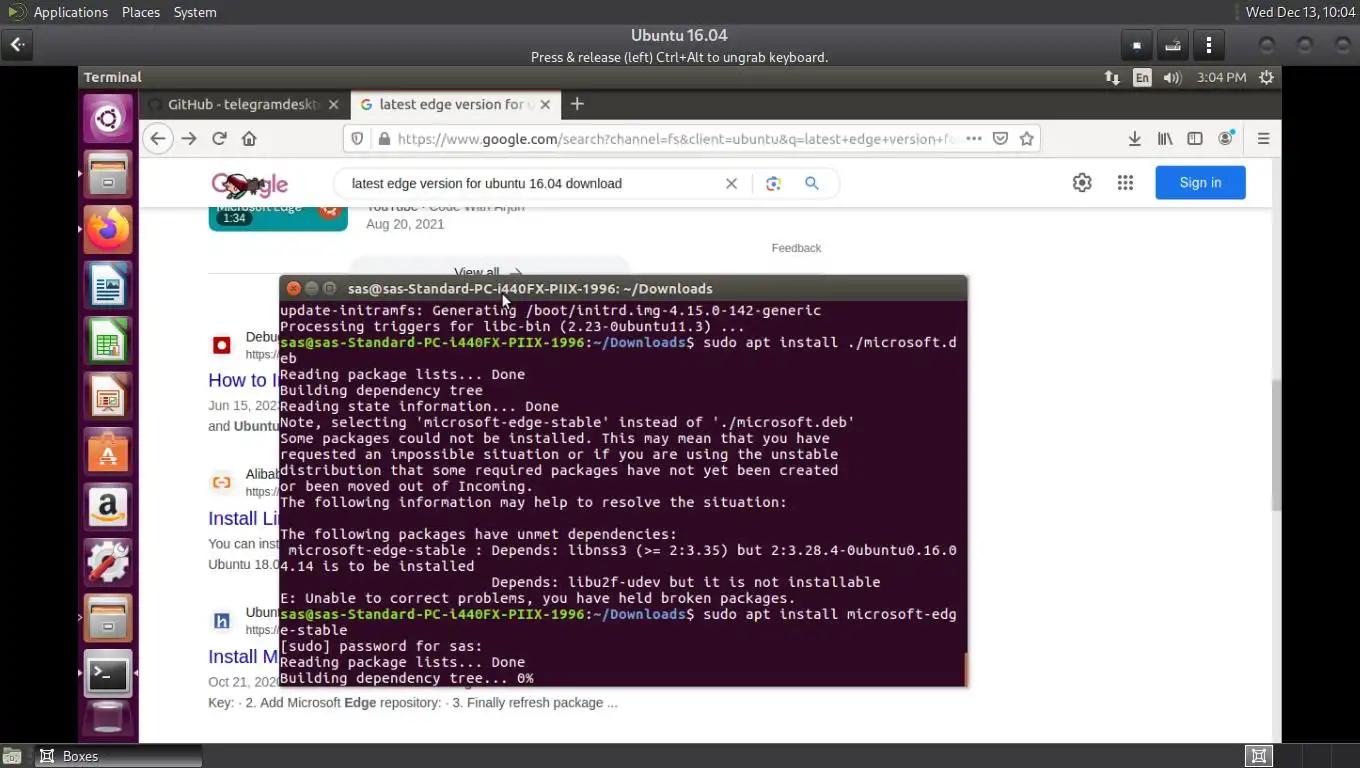This screenshot has height=768, width=1360.
Task: Toggle the Firefox sidebar
Action: coord(1195,139)
